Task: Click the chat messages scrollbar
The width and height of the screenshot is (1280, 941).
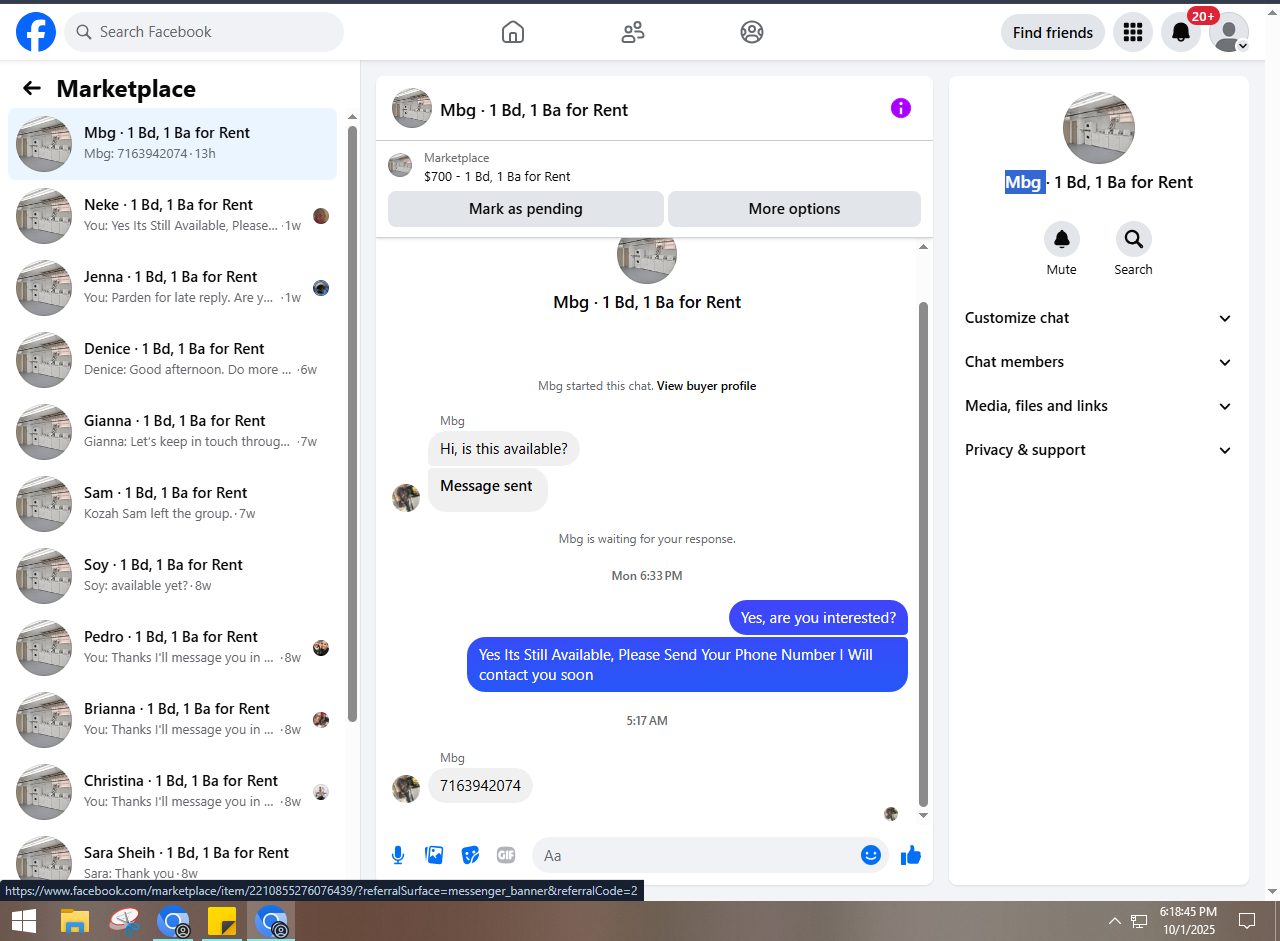Action: pyautogui.click(x=924, y=554)
